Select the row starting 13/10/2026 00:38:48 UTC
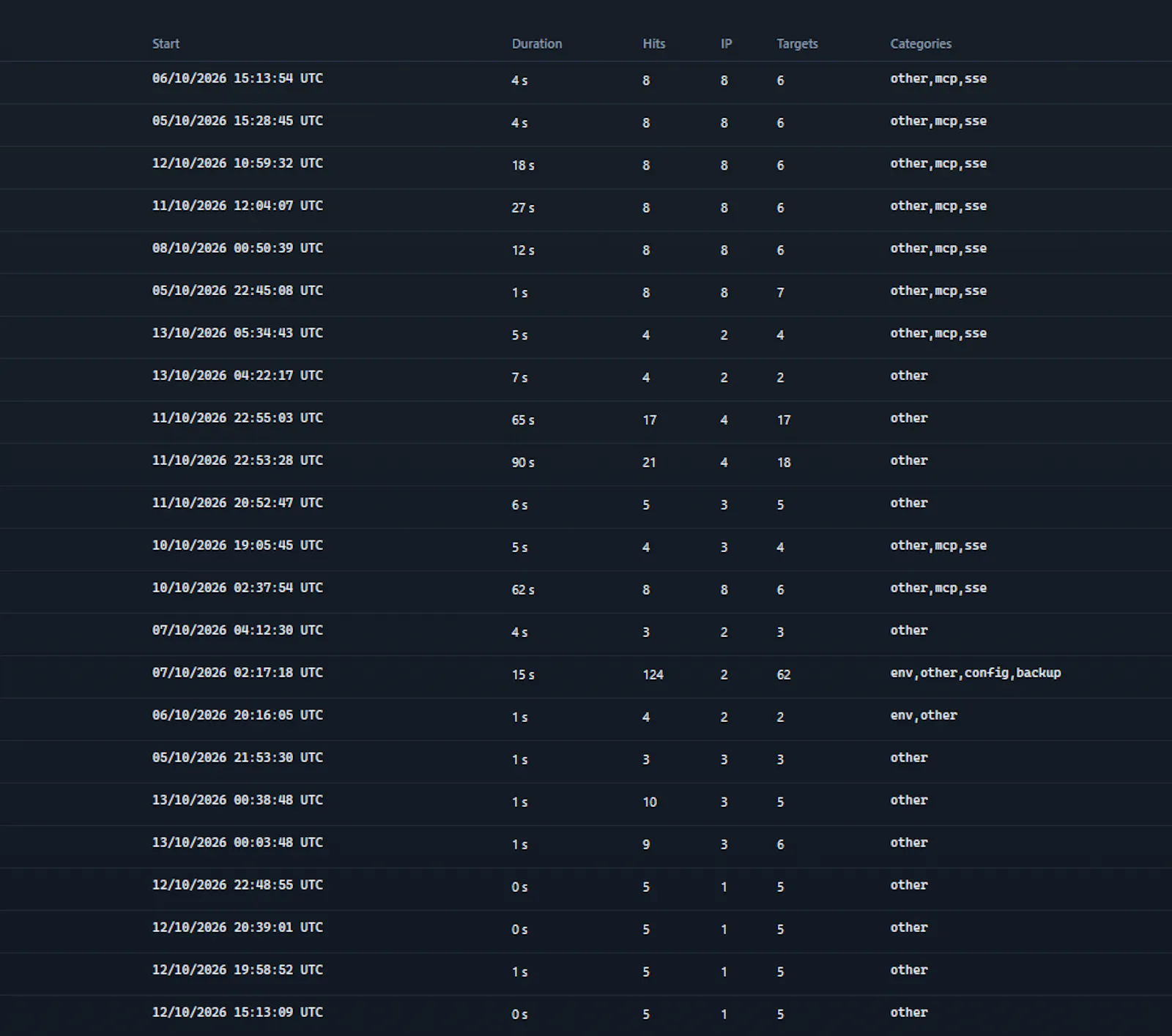Screen dimensions: 1172x1036 point(586,805)
